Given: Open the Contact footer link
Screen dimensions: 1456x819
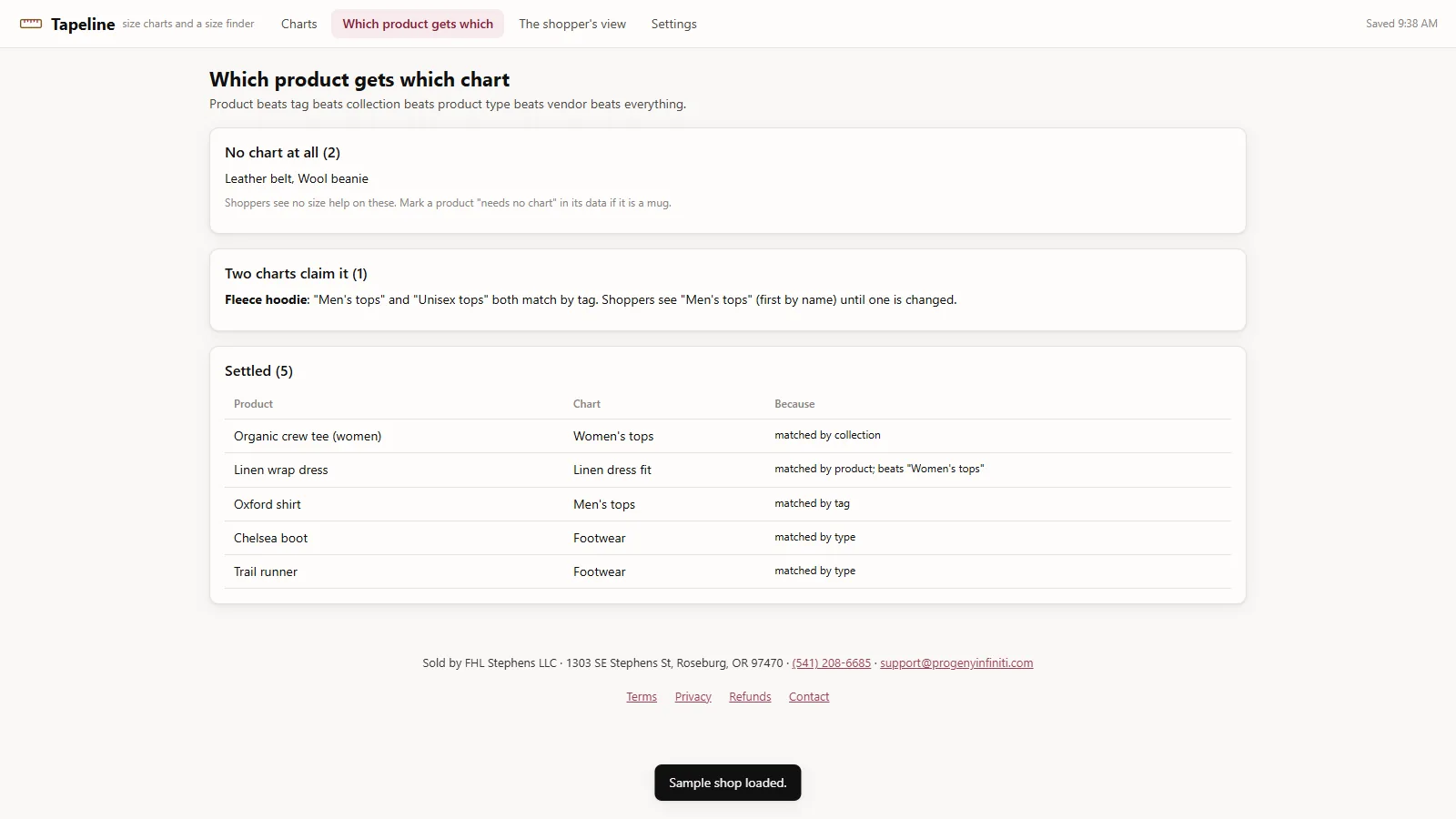Looking at the screenshot, I should point(809,696).
